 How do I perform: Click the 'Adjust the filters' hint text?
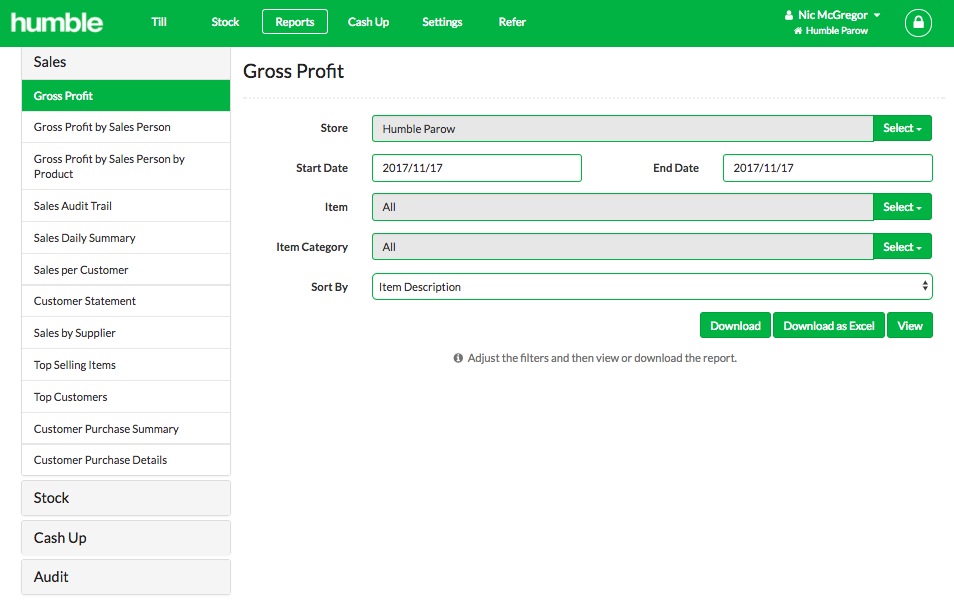coord(602,358)
